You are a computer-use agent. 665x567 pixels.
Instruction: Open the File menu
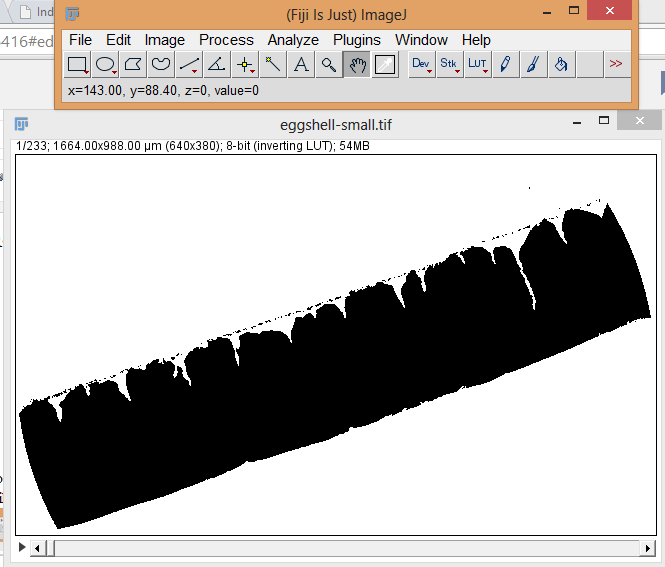tap(80, 40)
